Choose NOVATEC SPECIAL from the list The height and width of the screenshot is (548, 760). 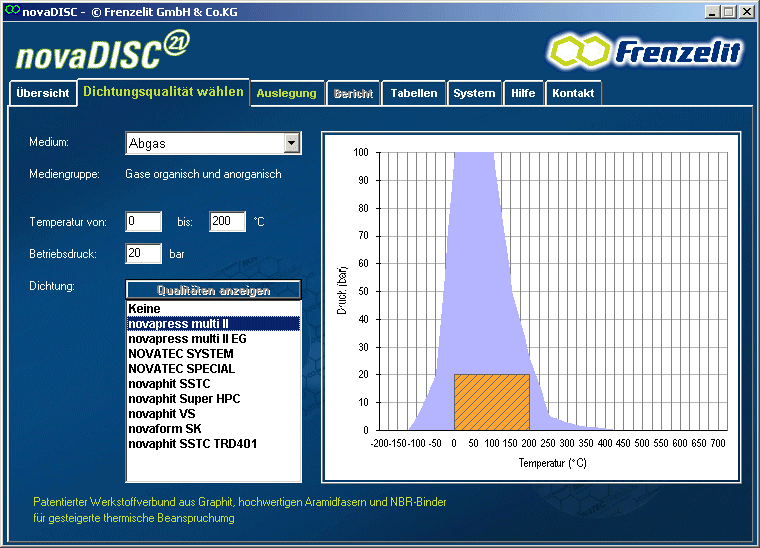(181, 369)
